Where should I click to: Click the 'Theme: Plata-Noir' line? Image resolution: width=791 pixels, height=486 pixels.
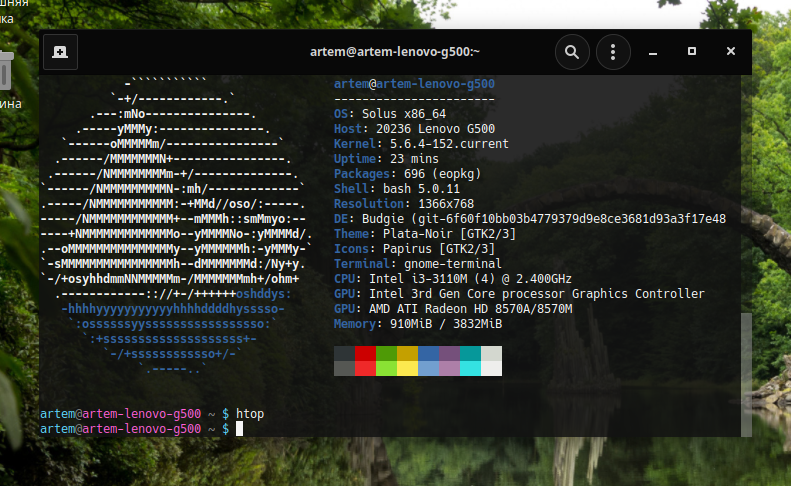425,234
